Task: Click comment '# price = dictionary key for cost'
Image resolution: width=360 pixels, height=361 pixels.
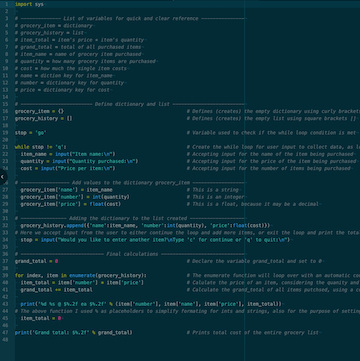Action: (62, 90)
